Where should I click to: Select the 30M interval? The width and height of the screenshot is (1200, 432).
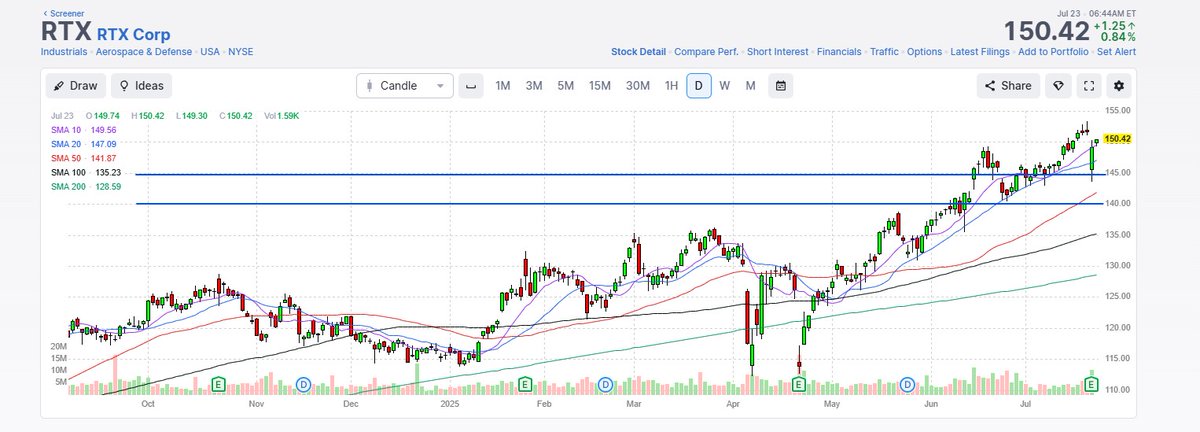pyautogui.click(x=638, y=86)
